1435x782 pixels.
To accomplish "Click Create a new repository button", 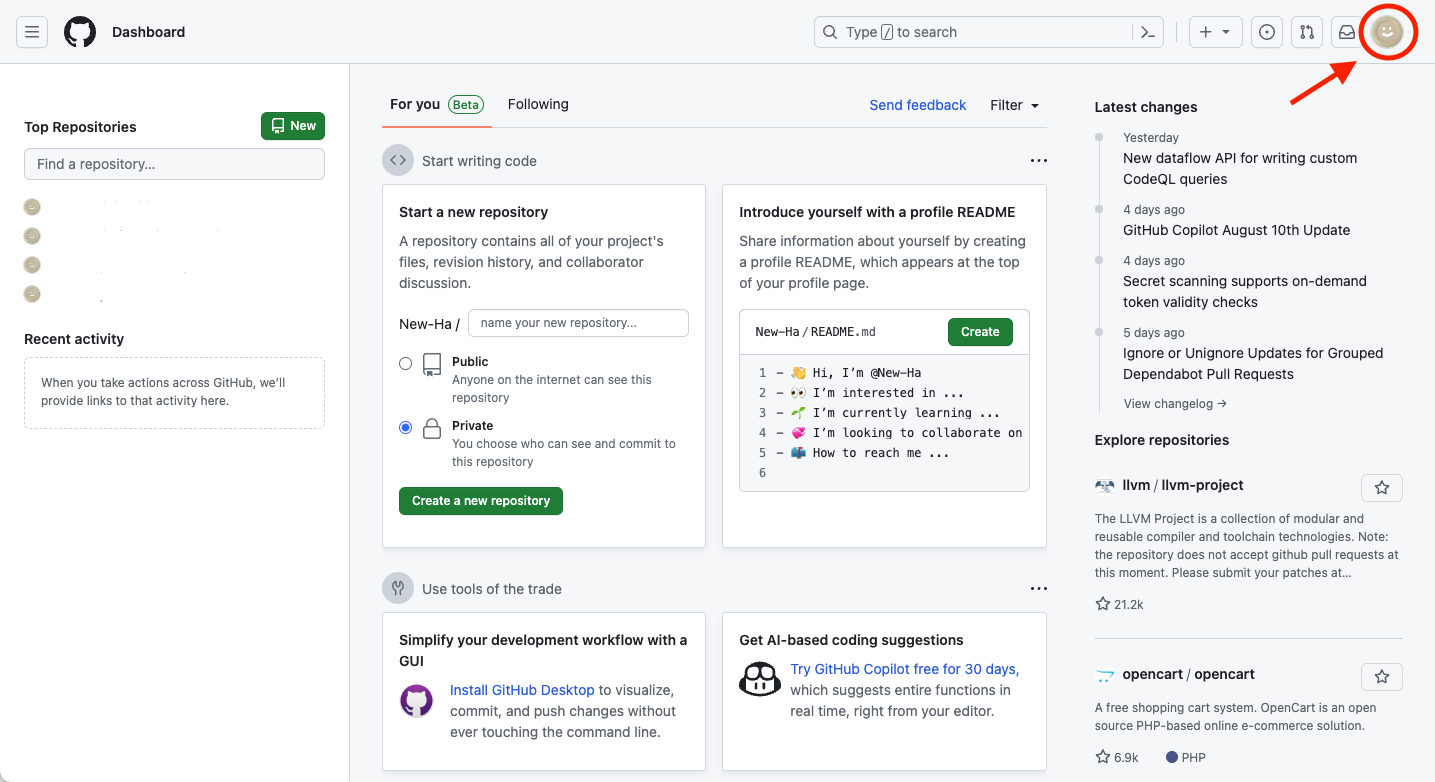I will click(x=481, y=501).
